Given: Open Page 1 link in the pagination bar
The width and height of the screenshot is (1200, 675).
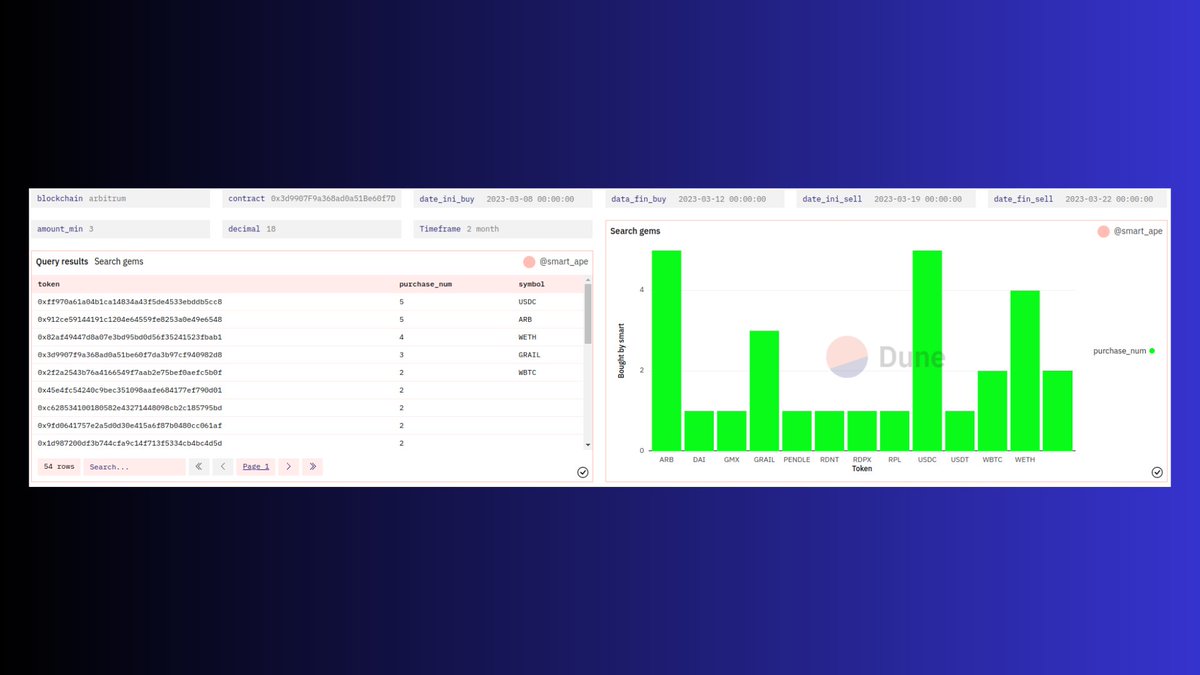Looking at the screenshot, I should [255, 466].
